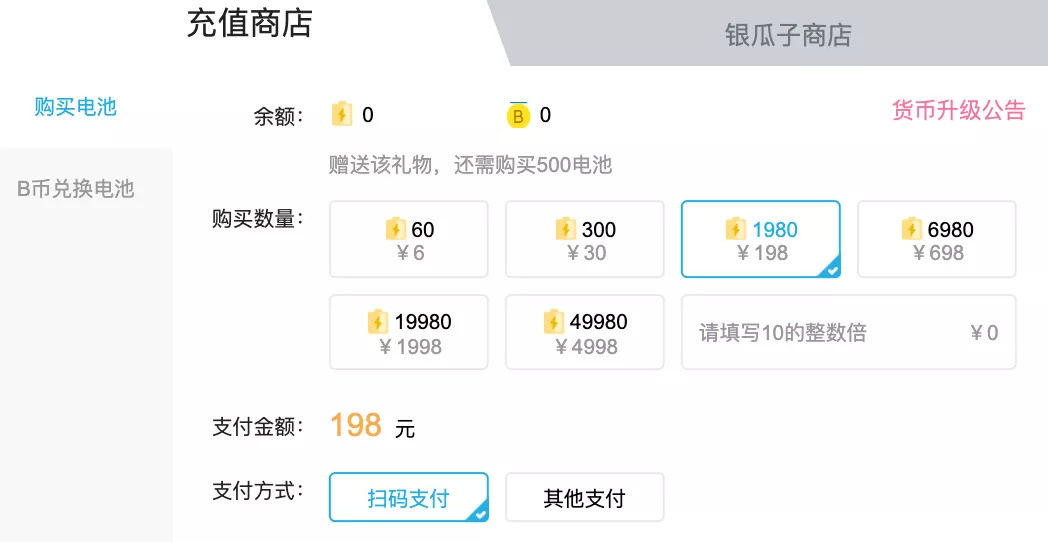The height and width of the screenshot is (542, 1048).
Task: Click battery icon in the 1980 pack
Action: 737,229
